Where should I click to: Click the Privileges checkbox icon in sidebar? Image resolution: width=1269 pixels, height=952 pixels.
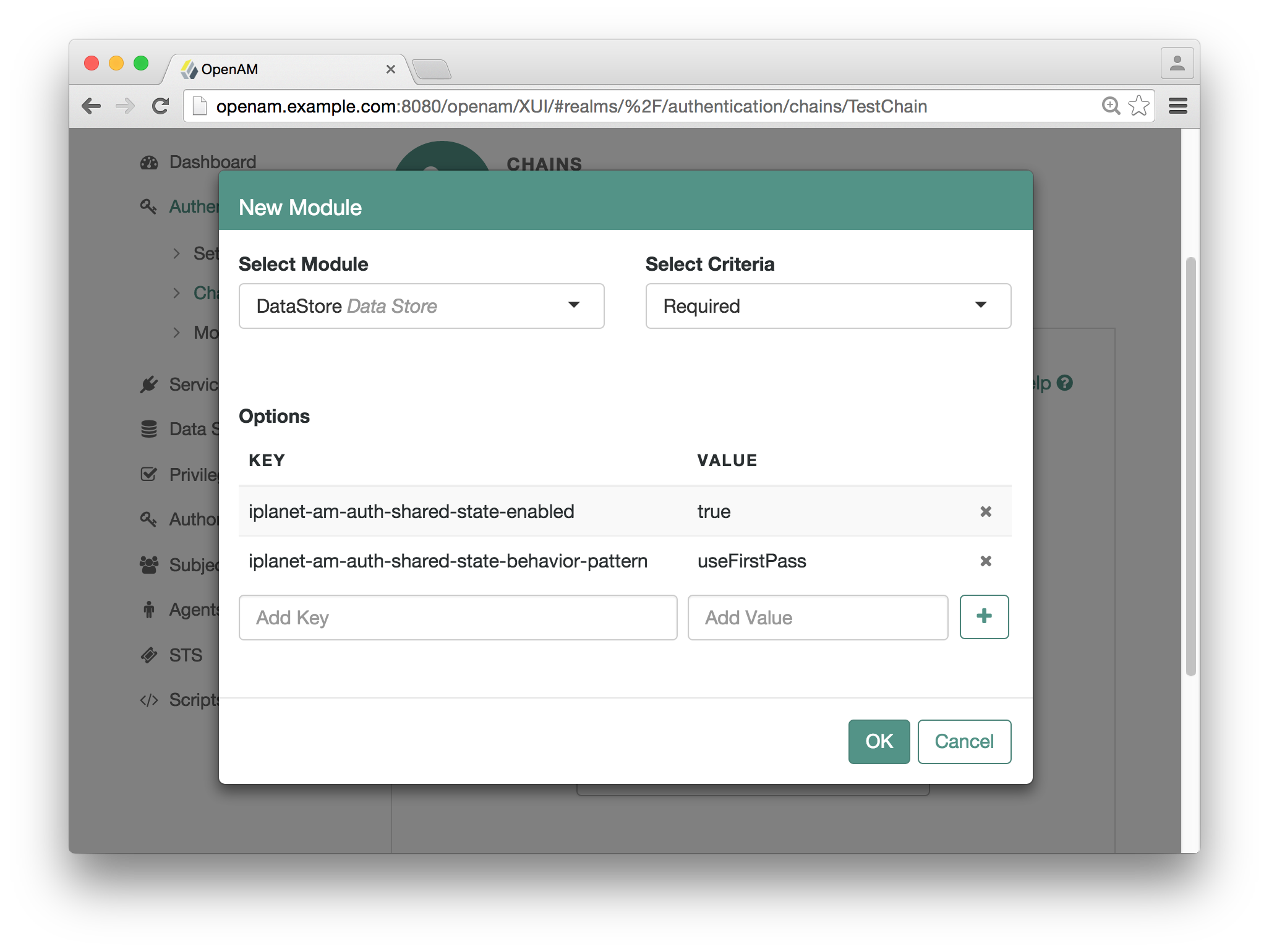click(x=149, y=474)
